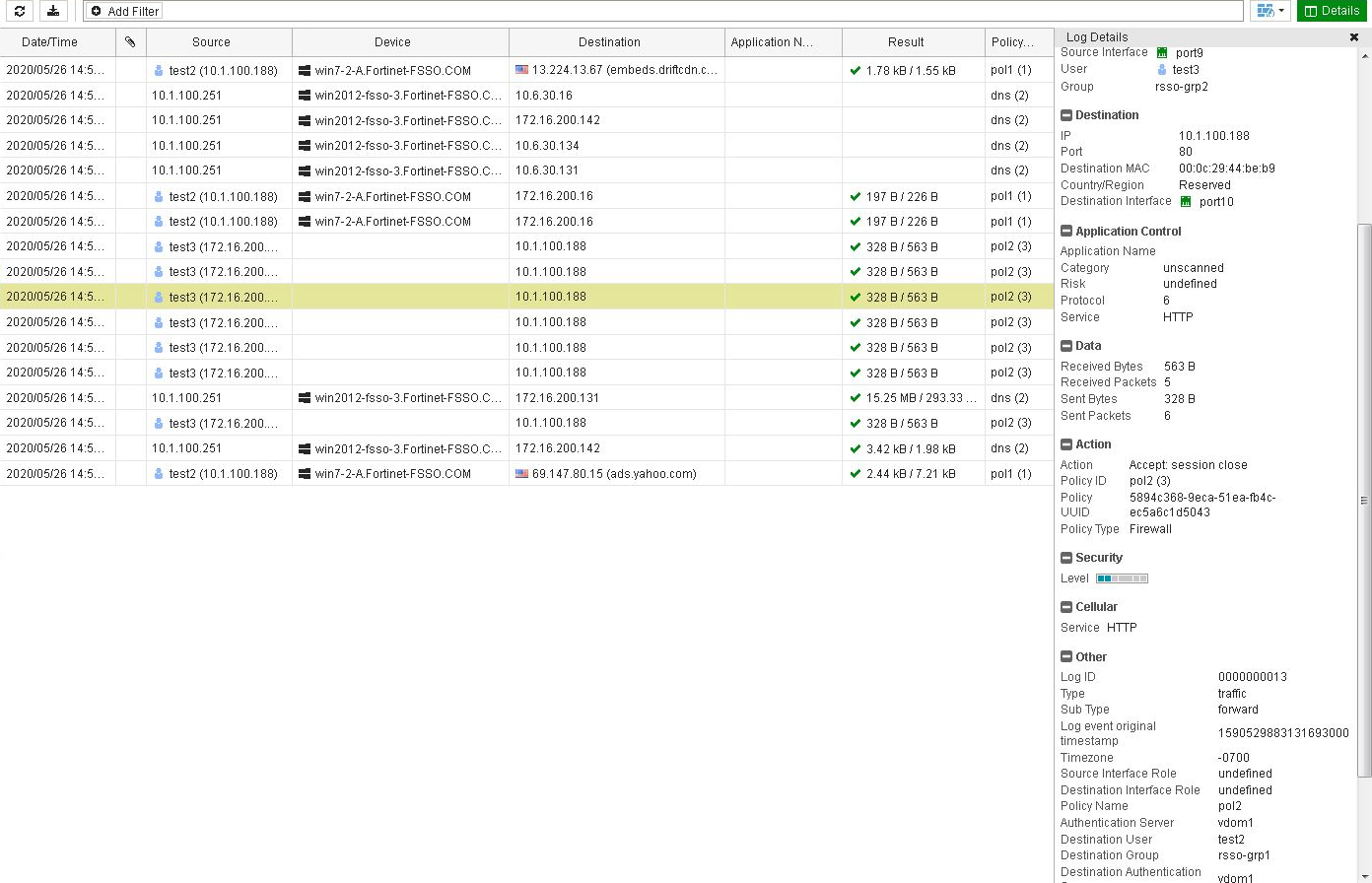Click the Add Filter button
This screenshot has height=883, width=1372.
pos(122,11)
